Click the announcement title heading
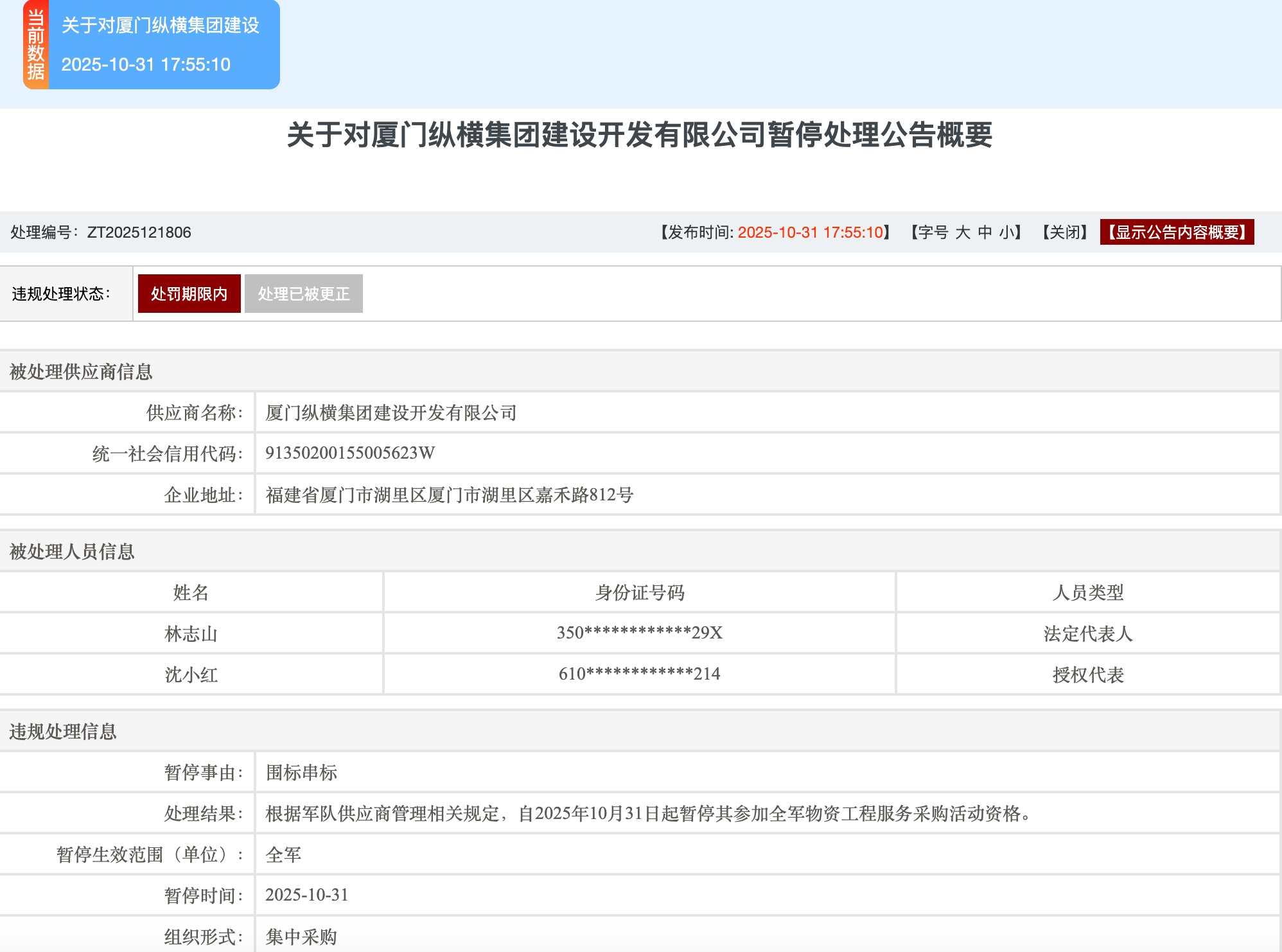 [640, 137]
